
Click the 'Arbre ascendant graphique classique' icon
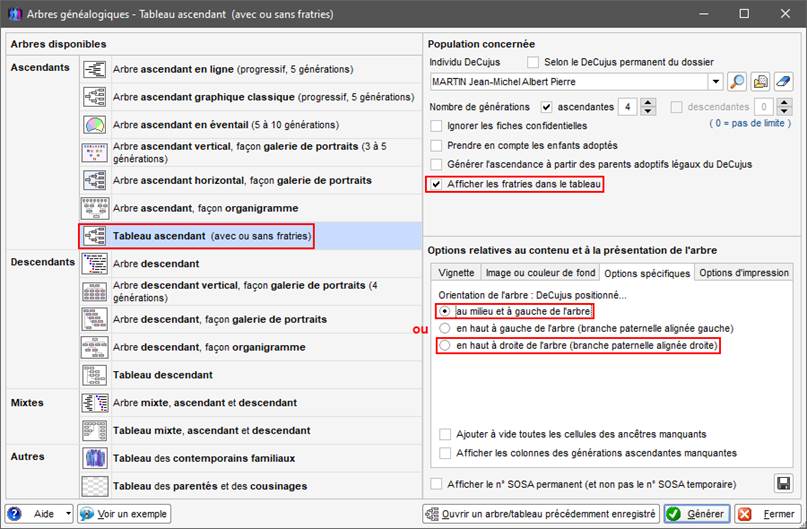point(95,97)
